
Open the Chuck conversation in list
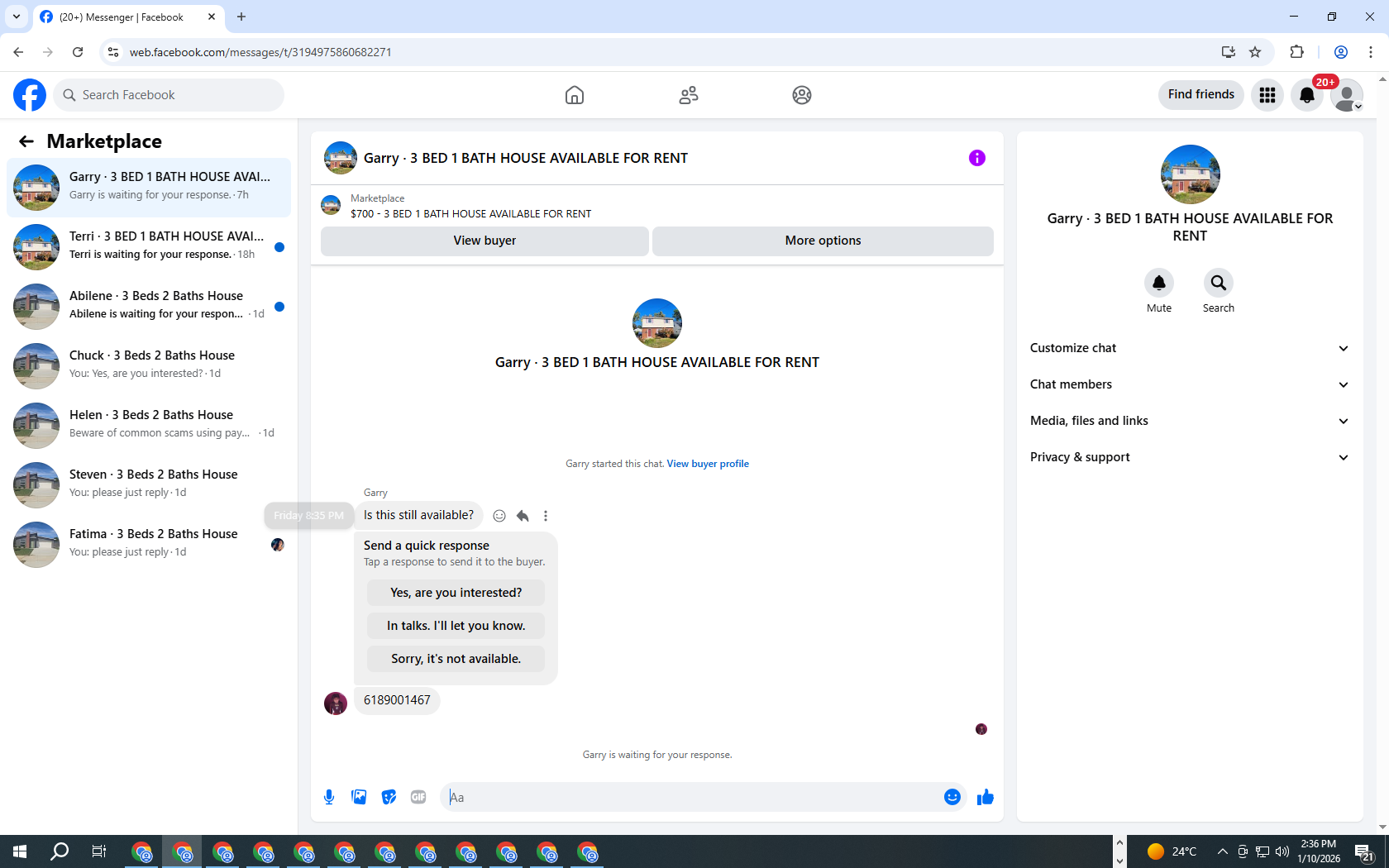point(149,366)
